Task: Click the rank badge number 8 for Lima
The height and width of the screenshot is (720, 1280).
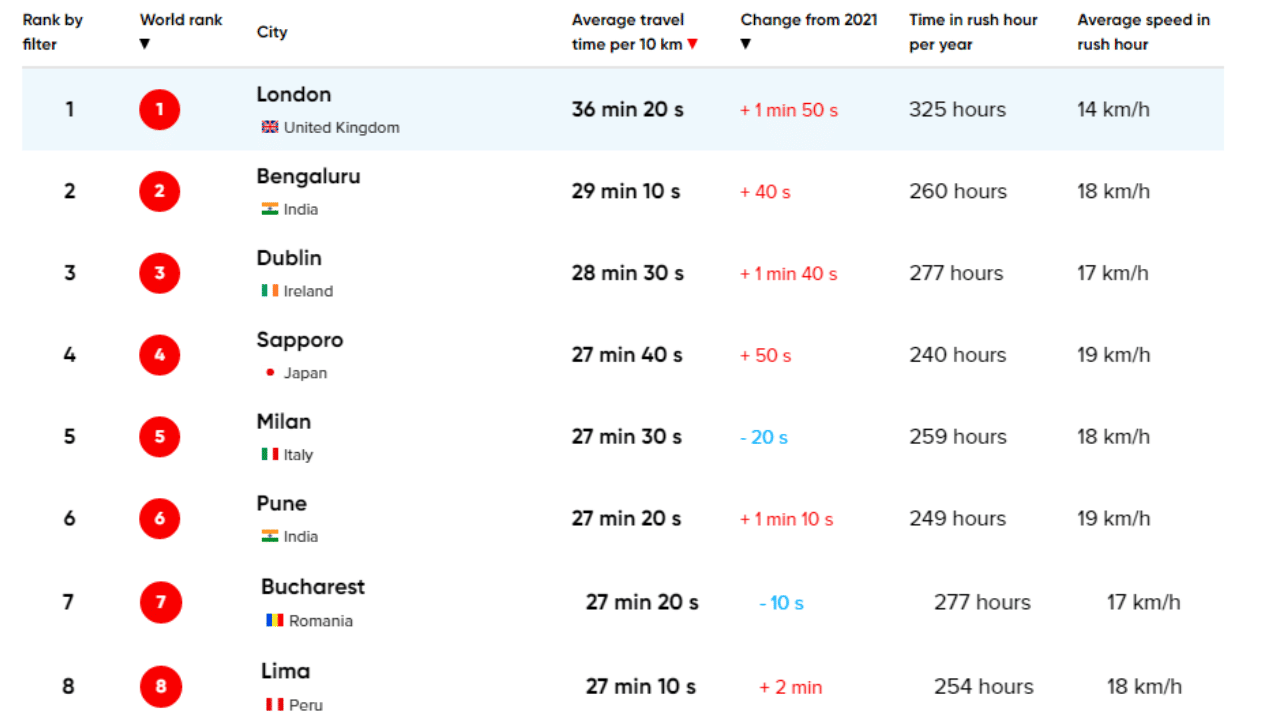Action: (159, 687)
